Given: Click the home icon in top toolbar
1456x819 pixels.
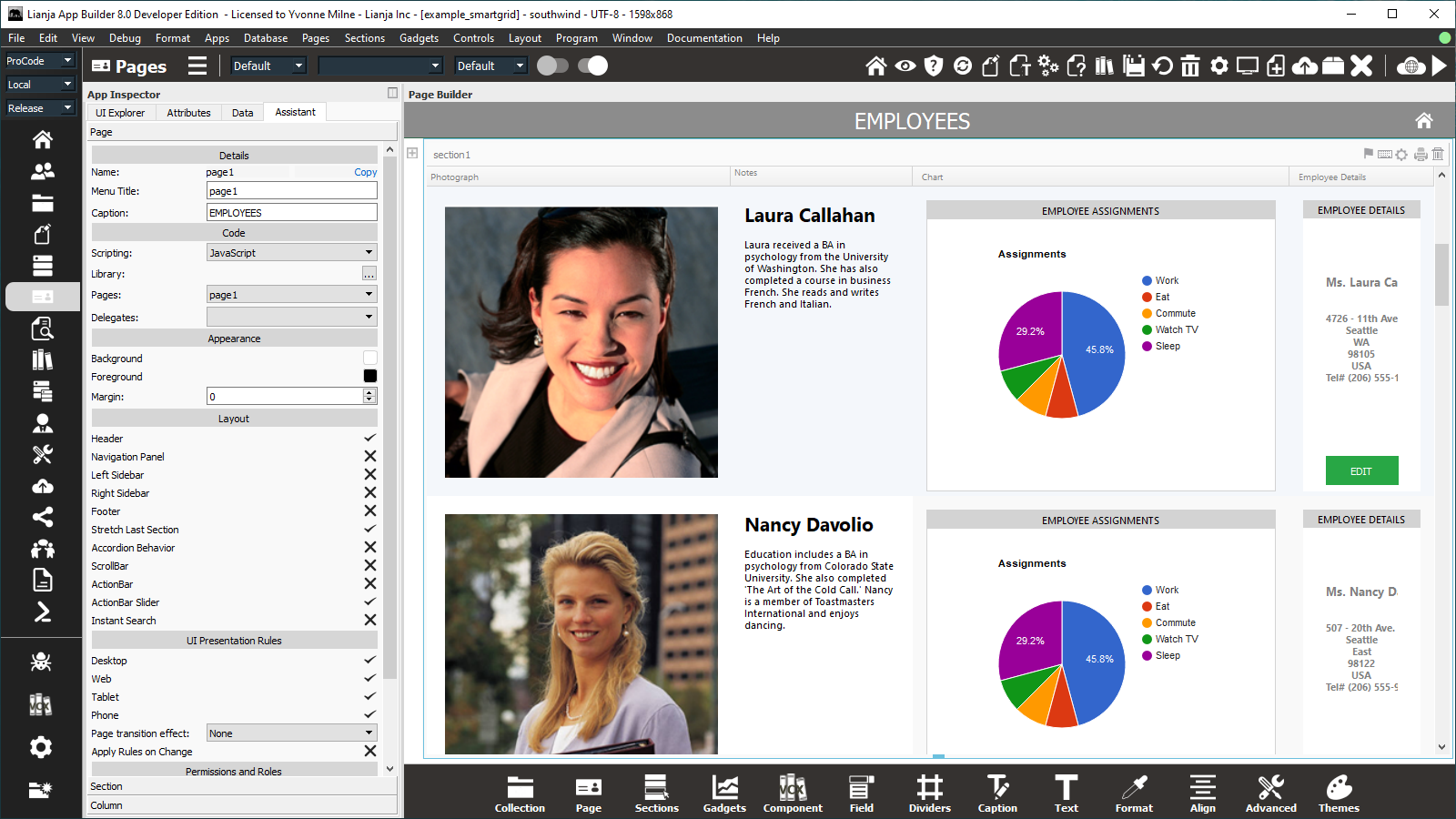Looking at the screenshot, I should point(875,66).
